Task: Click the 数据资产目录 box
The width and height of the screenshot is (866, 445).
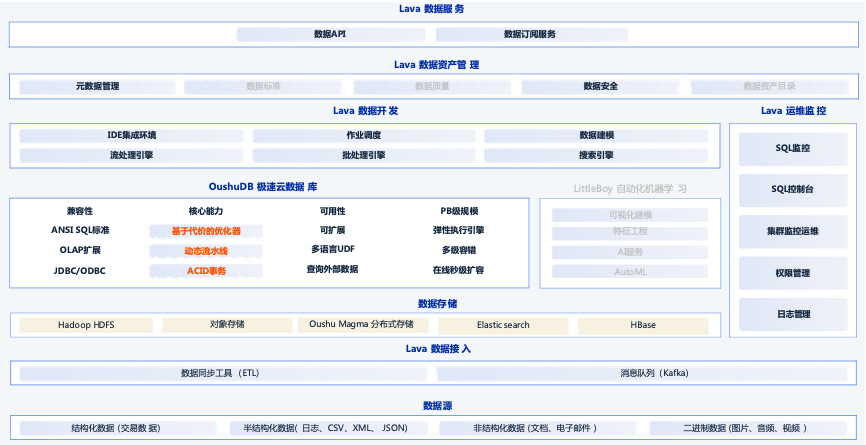Action: click(769, 87)
